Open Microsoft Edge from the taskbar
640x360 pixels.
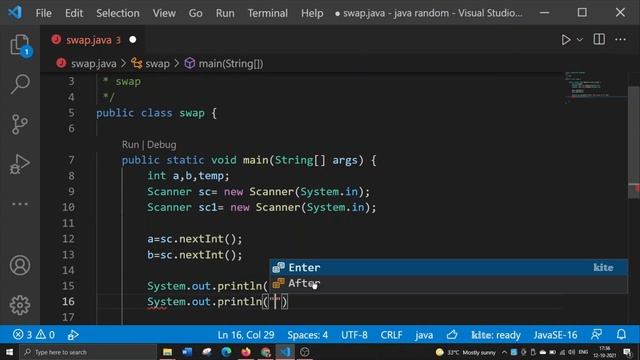click(226, 352)
